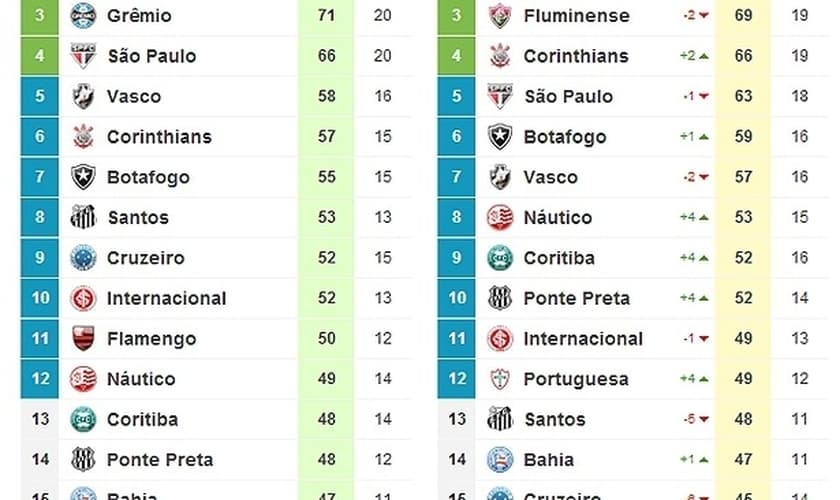This screenshot has width=840, height=500.
Task: Select the Flamengo team crest
Action: pyautogui.click(x=83, y=339)
